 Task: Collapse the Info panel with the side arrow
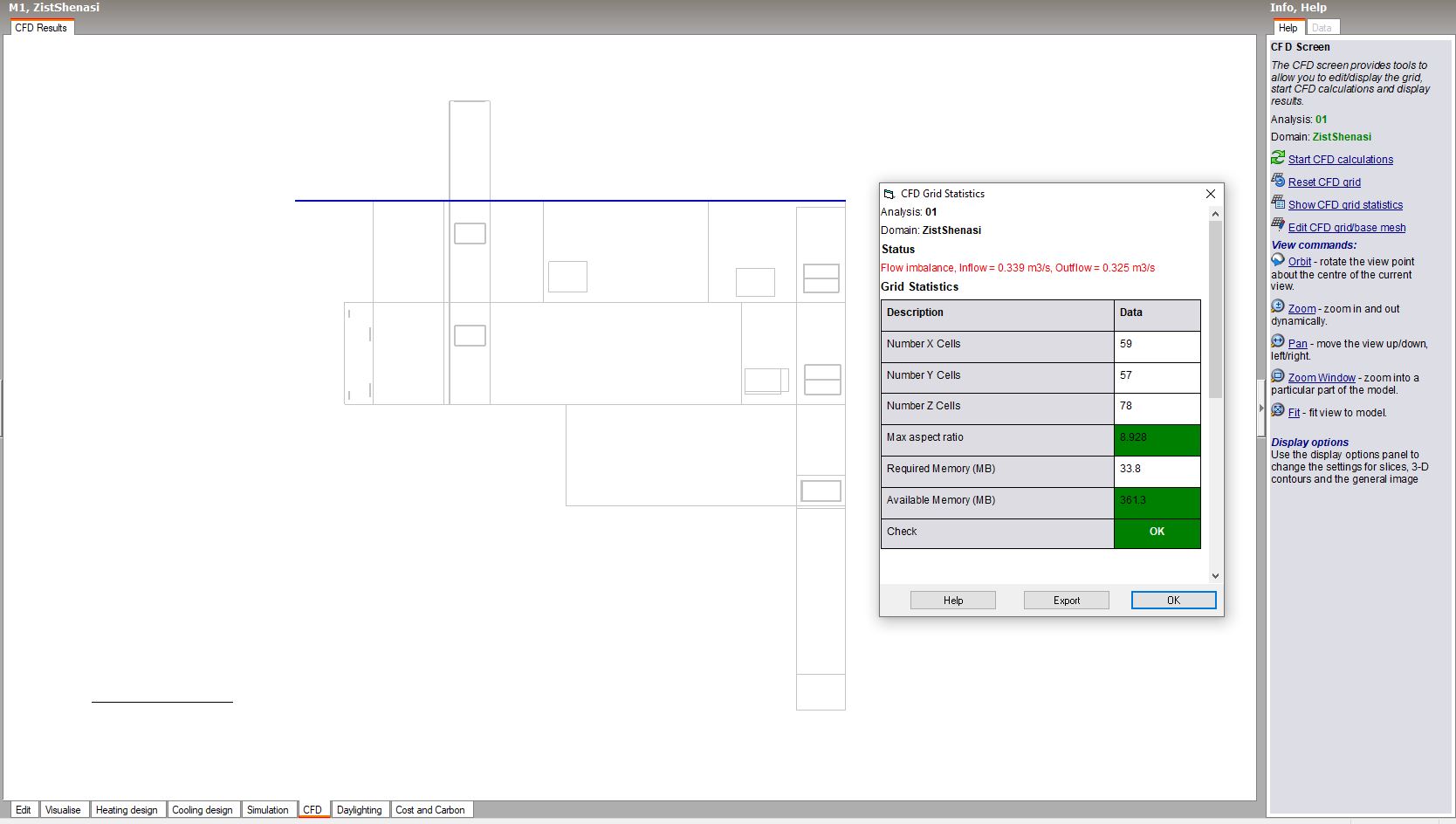point(1261,409)
